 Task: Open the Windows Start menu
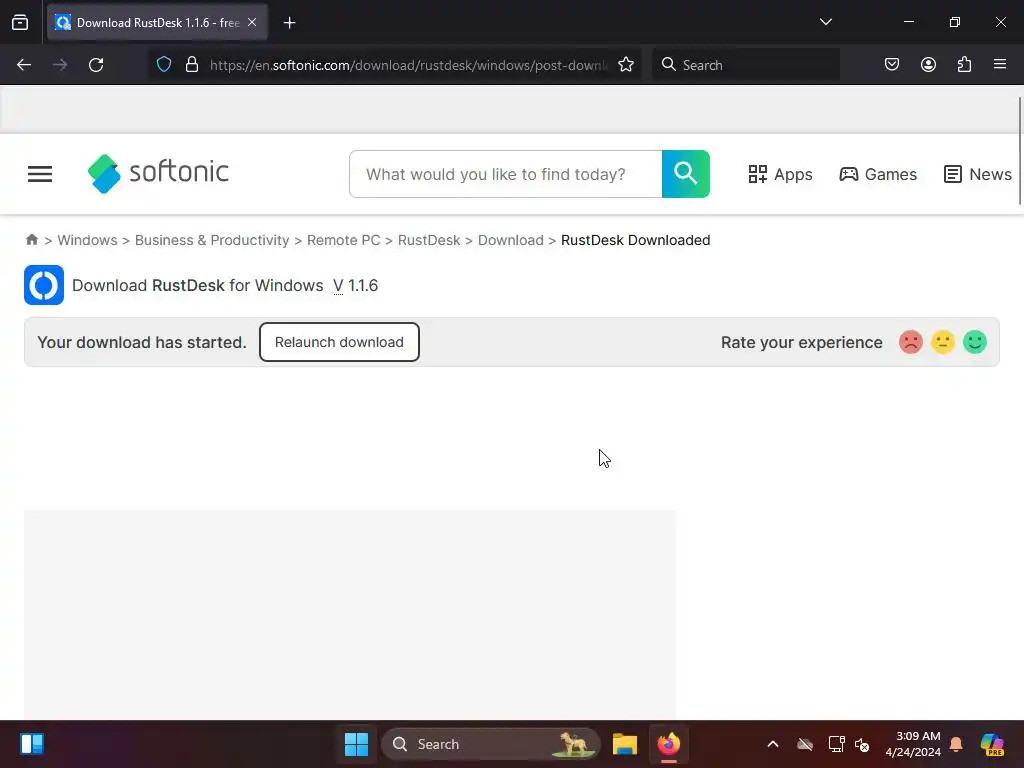click(x=356, y=744)
